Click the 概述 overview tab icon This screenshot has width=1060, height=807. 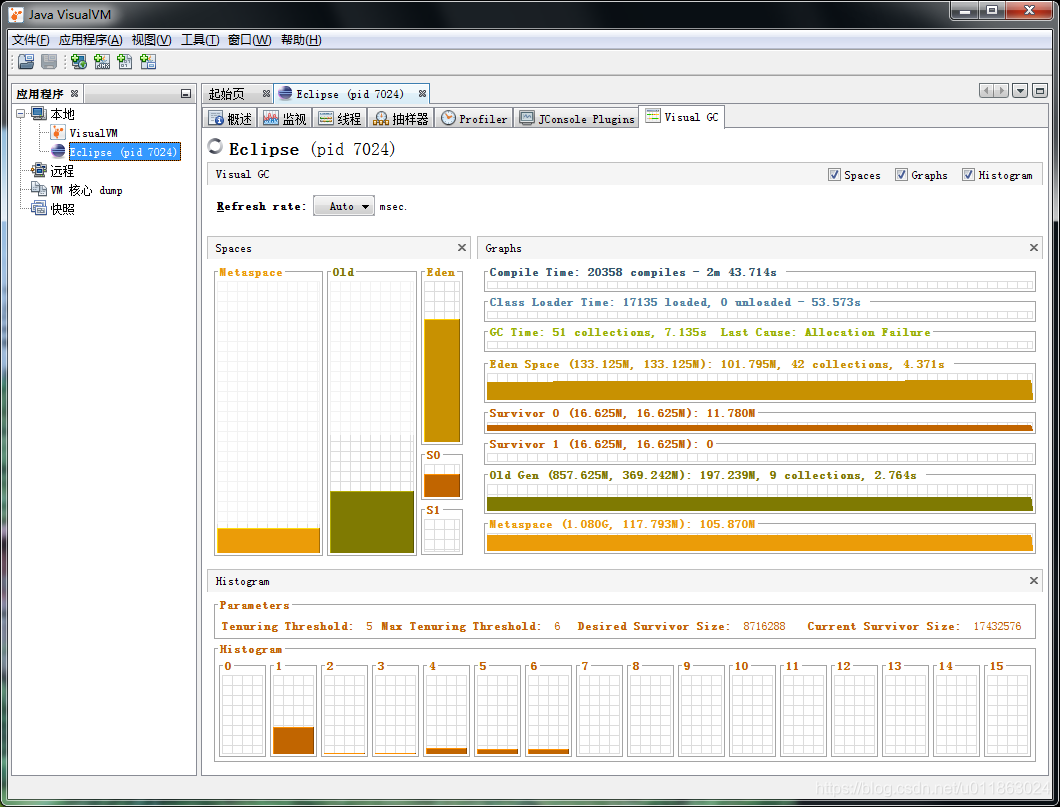[216, 118]
